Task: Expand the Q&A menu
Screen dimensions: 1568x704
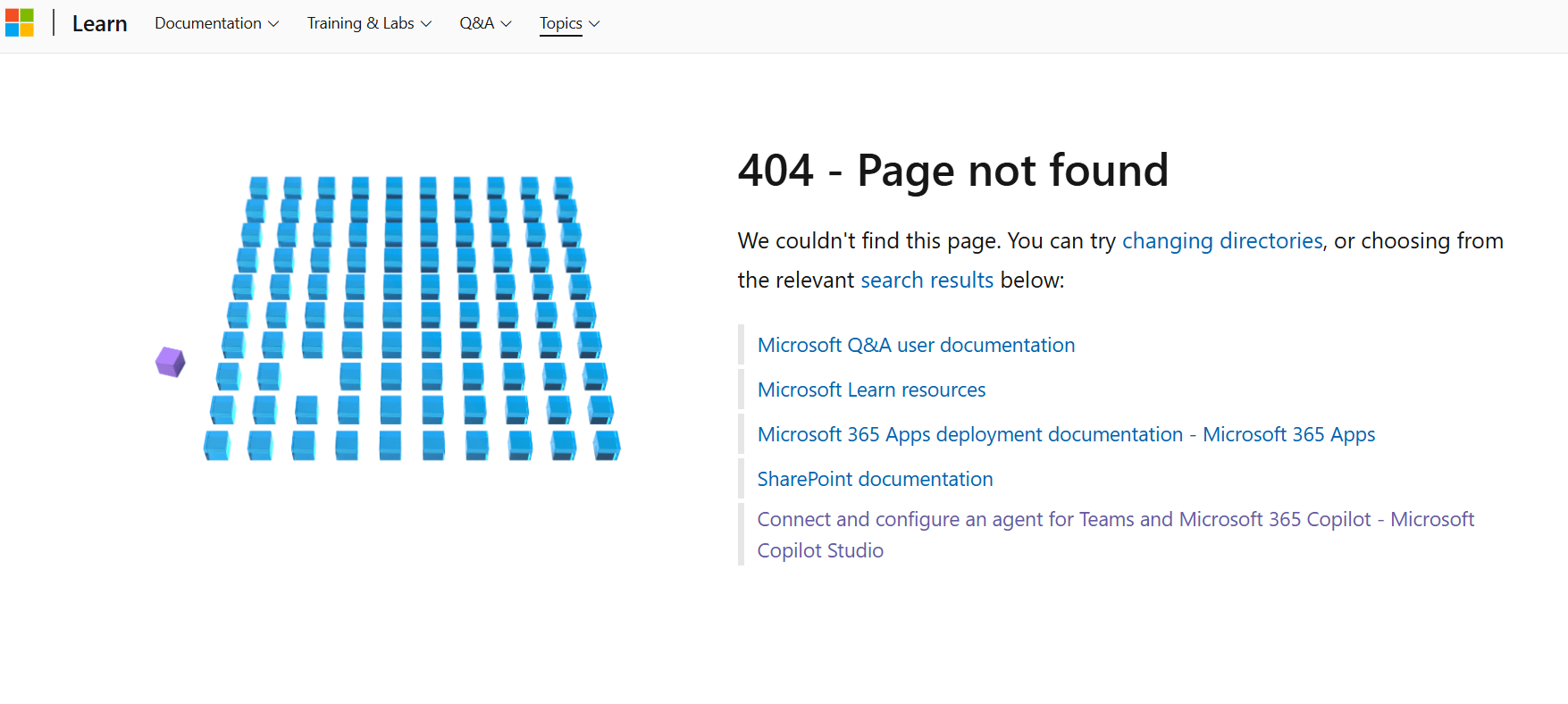Action: [x=486, y=23]
